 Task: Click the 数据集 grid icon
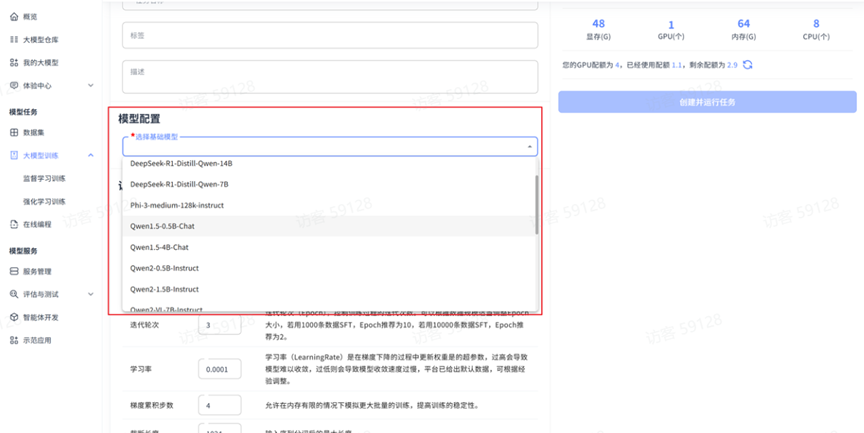[14, 133]
